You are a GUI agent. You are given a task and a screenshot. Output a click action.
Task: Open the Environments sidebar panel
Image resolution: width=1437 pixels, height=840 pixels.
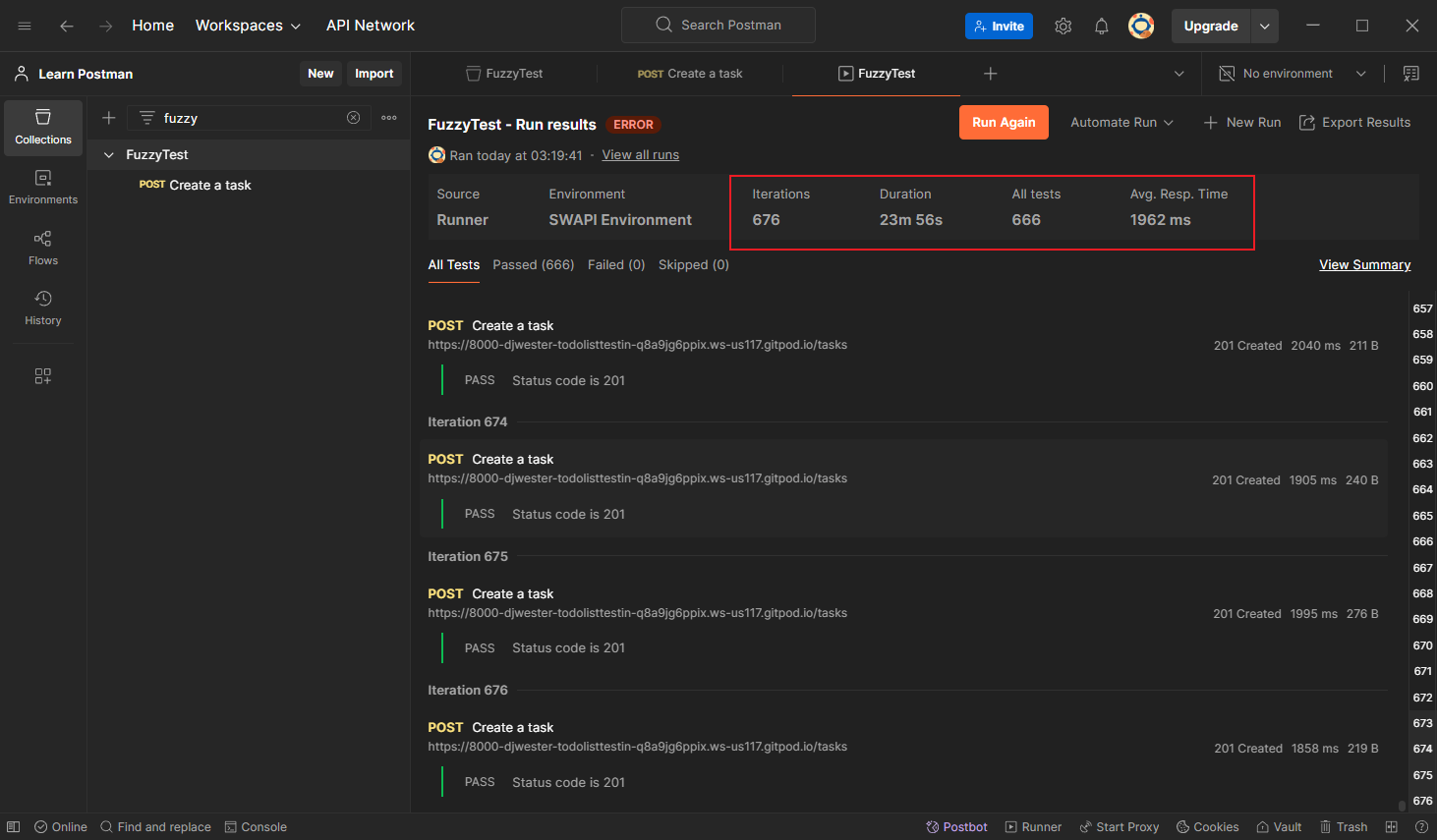[x=43, y=188]
